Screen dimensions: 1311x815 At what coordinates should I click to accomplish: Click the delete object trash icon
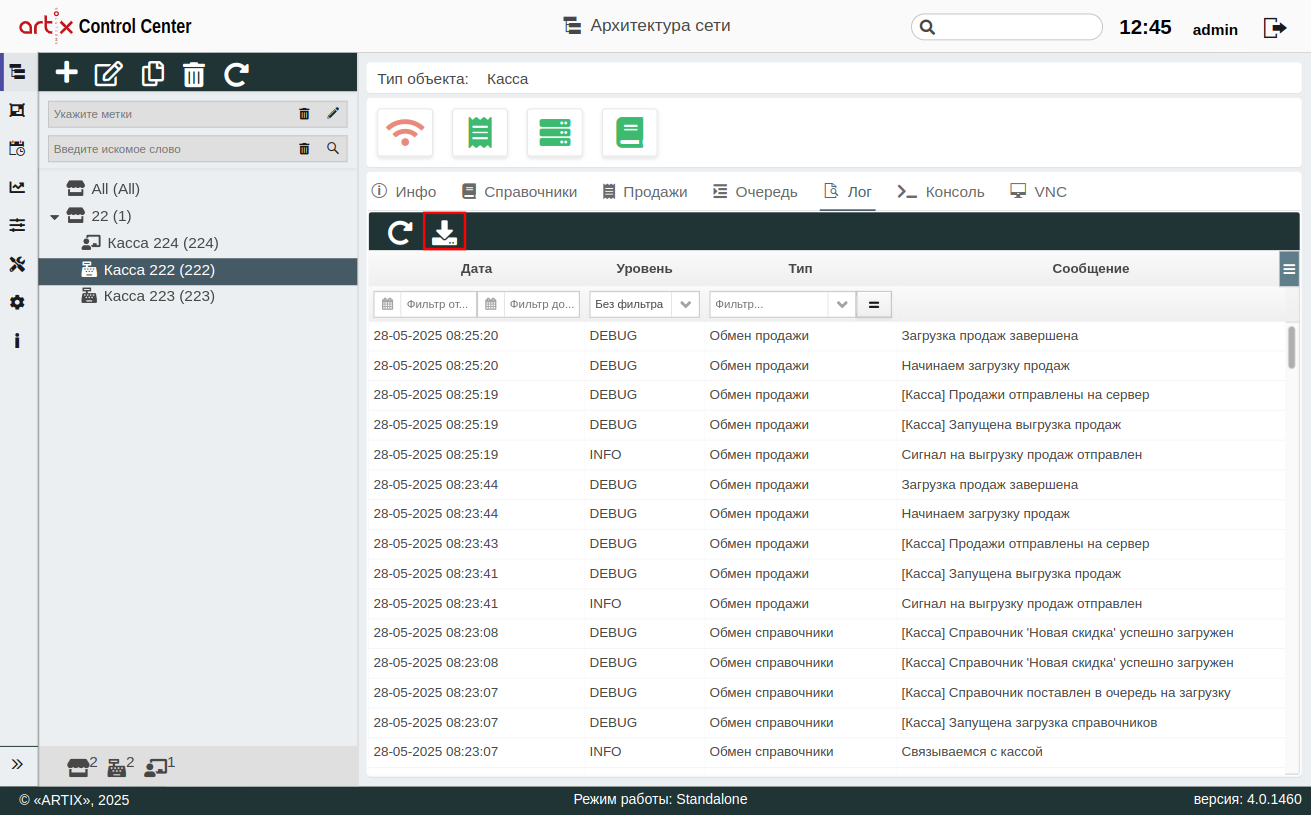(x=194, y=74)
